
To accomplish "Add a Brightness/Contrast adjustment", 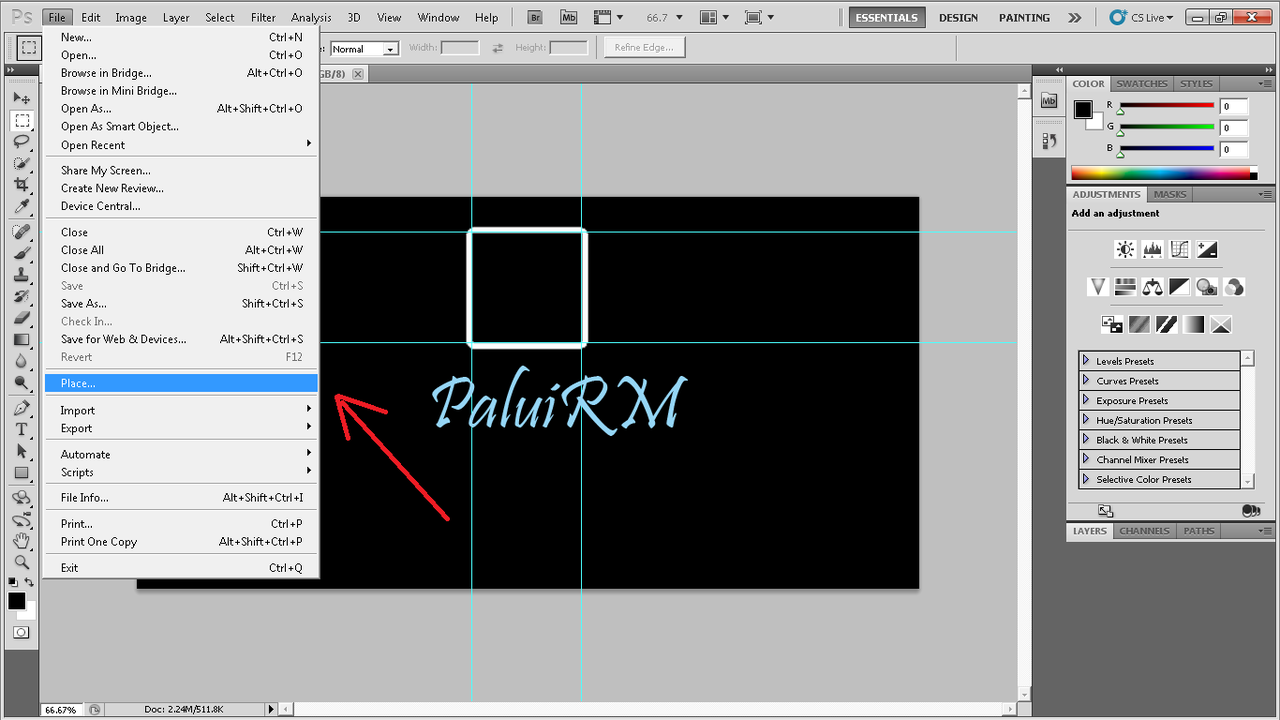I will coord(1126,250).
